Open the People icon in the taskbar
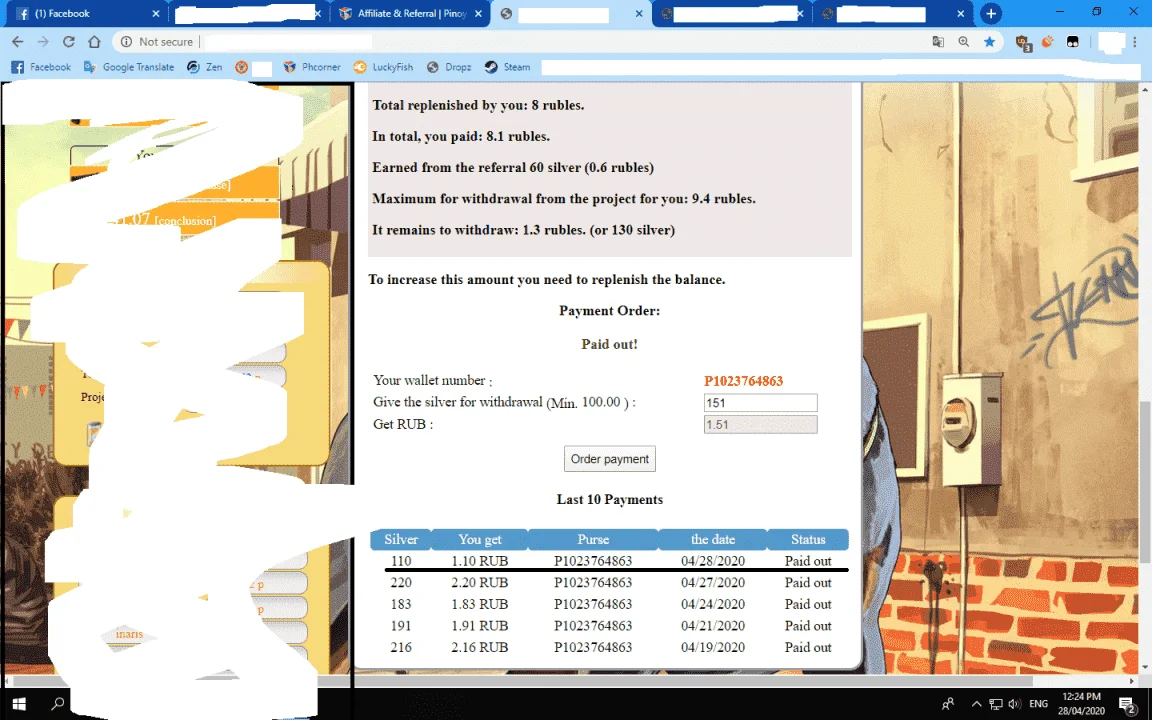Image resolution: width=1152 pixels, height=720 pixels. click(x=948, y=704)
